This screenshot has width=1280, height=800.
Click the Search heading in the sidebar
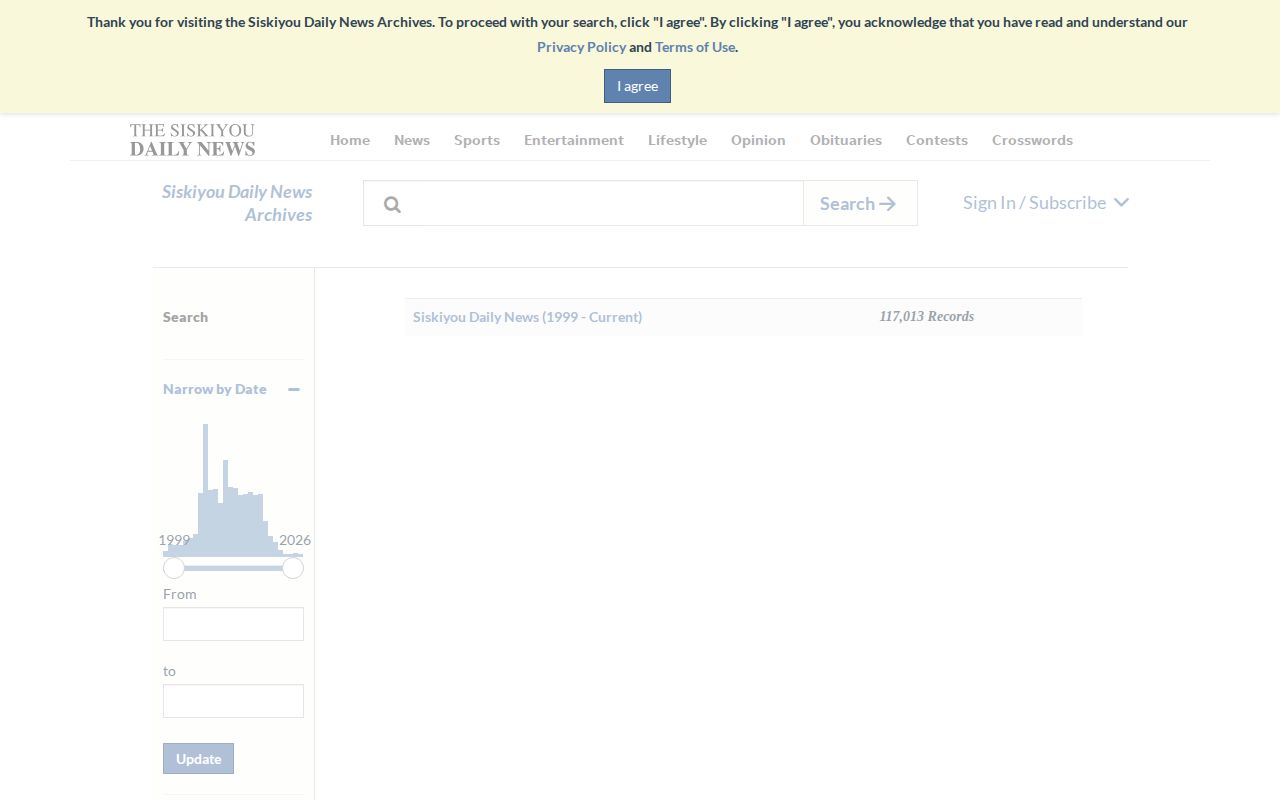coord(186,317)
